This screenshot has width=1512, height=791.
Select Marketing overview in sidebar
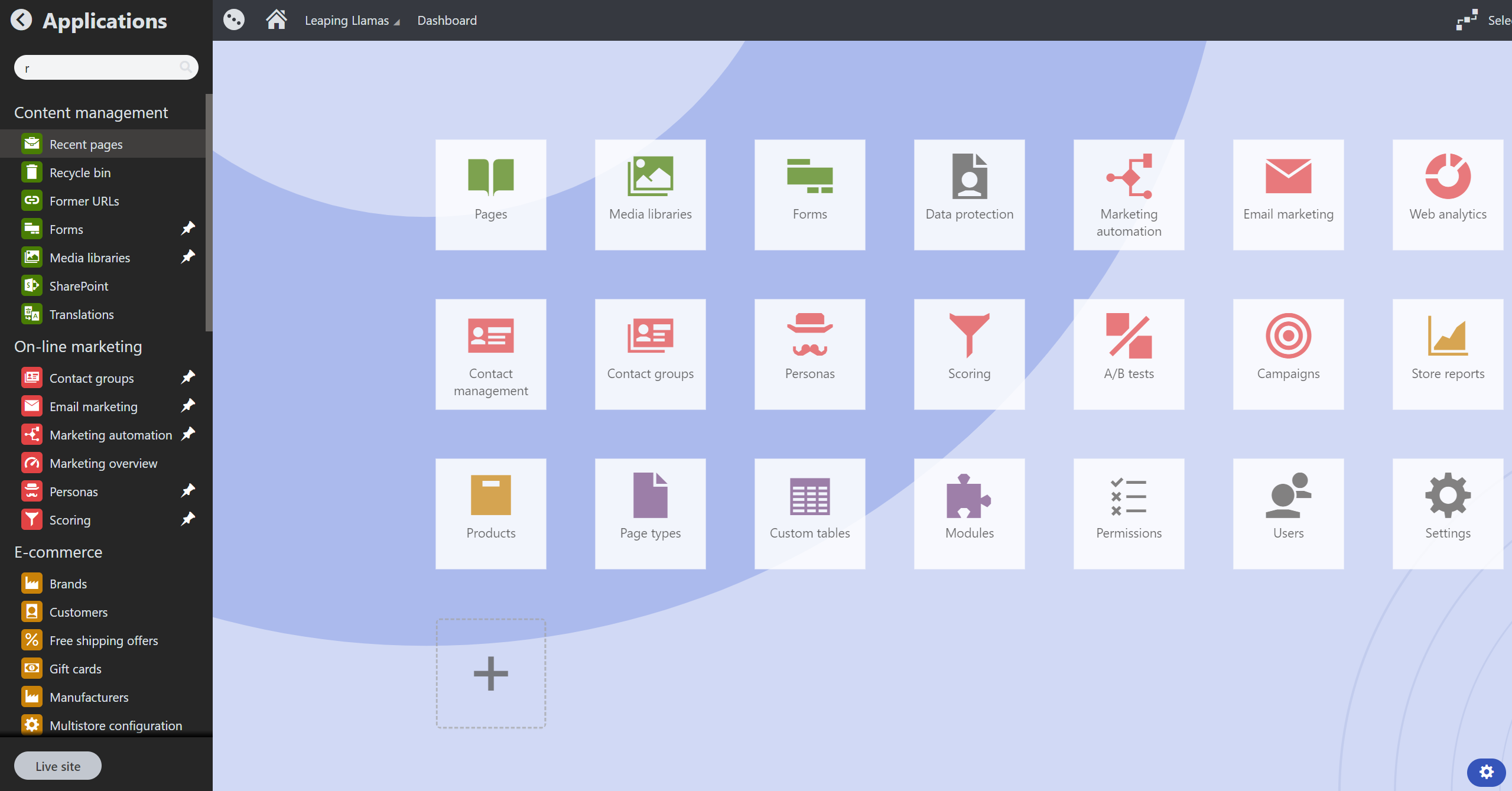[102, 463]
